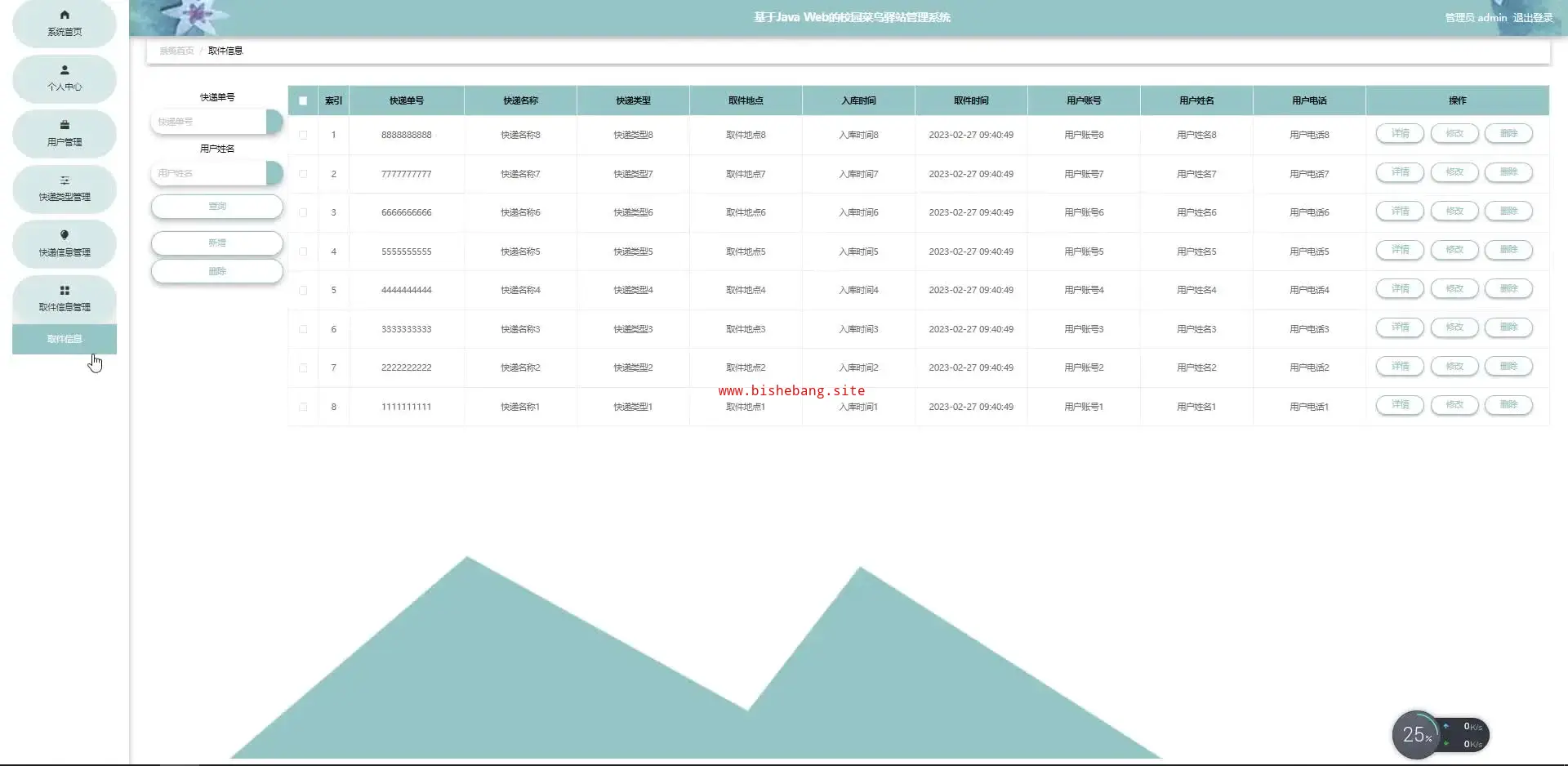Click the home icon for 系统首页
The height and width of the screenshot is (766, 1568).
pos(65,15)
